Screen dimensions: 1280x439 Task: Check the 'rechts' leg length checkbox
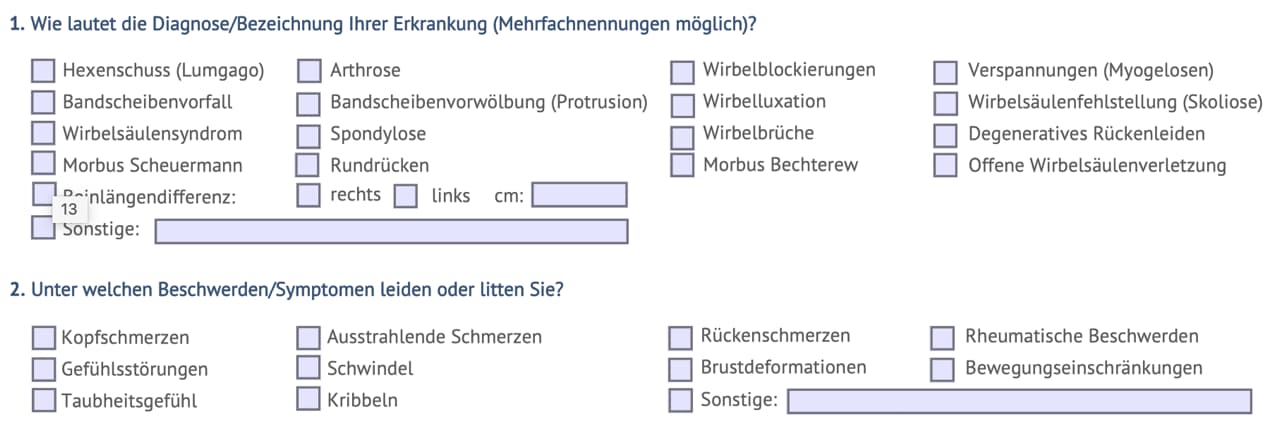point(309,195)
